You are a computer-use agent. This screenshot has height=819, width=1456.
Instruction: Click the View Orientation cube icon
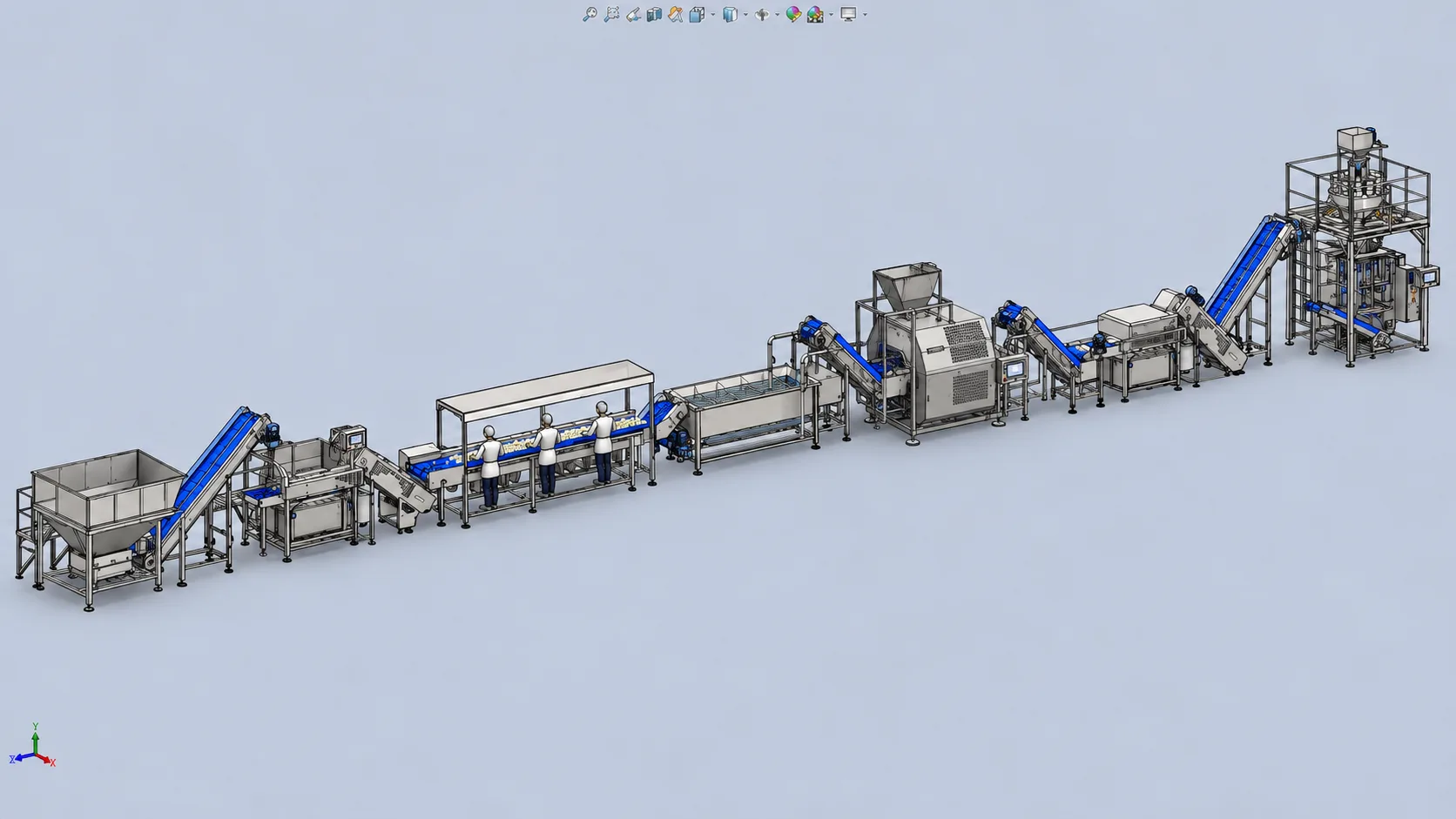(697, 14)
